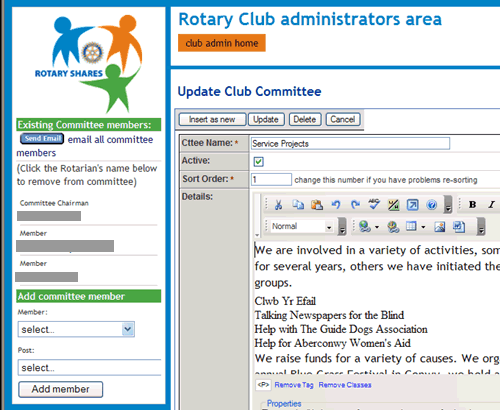Viewport: 500px width, 410px height.
Task: Insert an image via picture icon
Action: 440,227
